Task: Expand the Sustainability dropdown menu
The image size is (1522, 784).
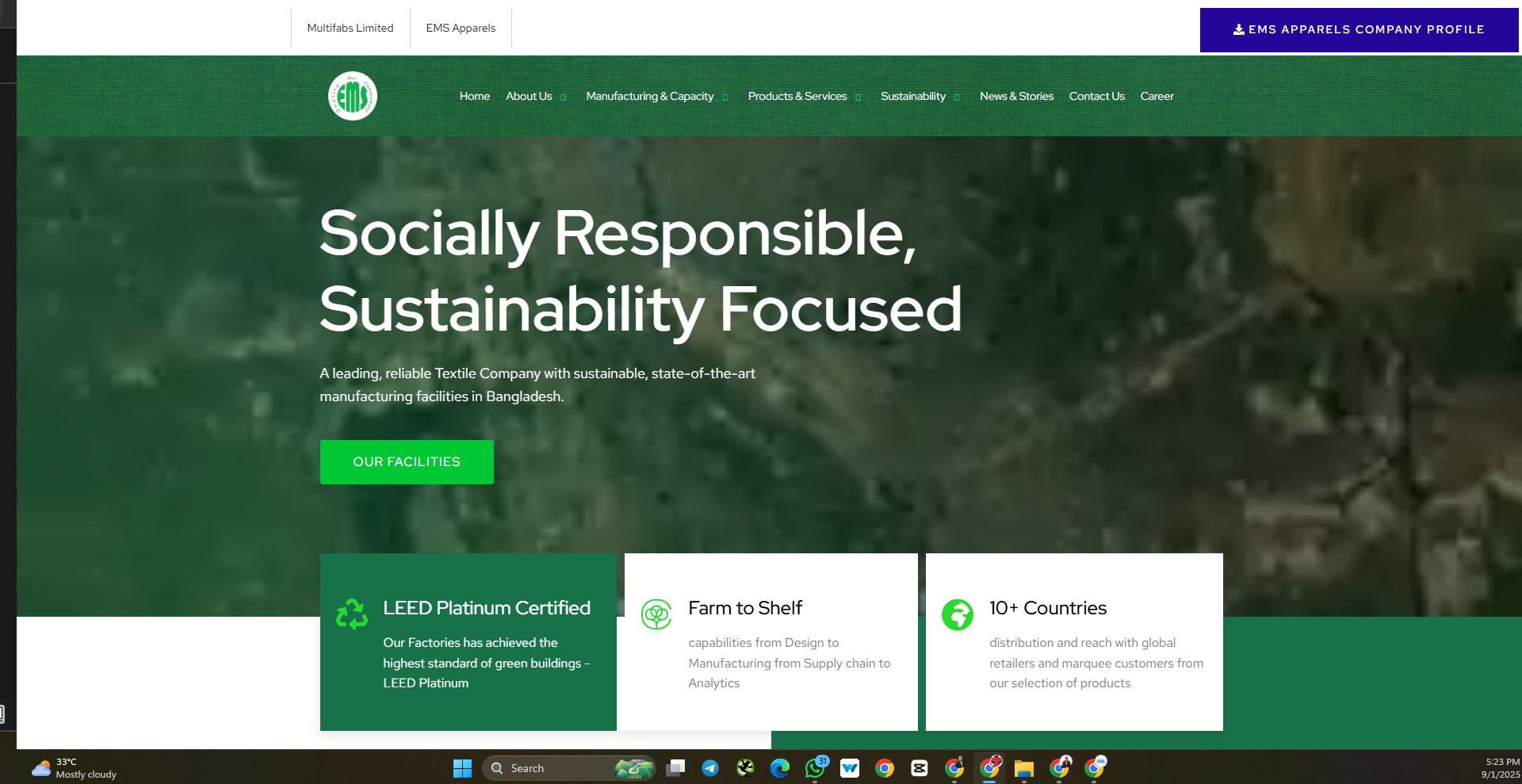Action: coord(919,96)
